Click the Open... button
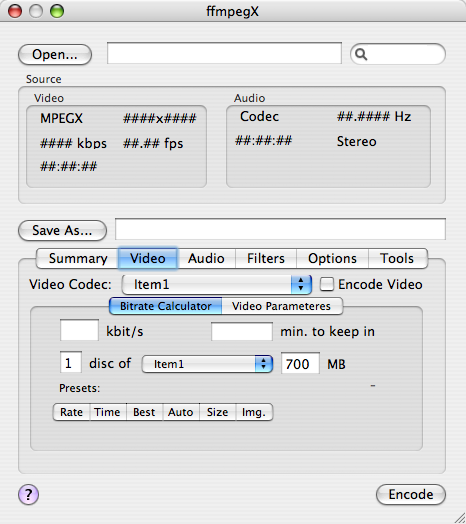The image size is (466, 524). 55,54
